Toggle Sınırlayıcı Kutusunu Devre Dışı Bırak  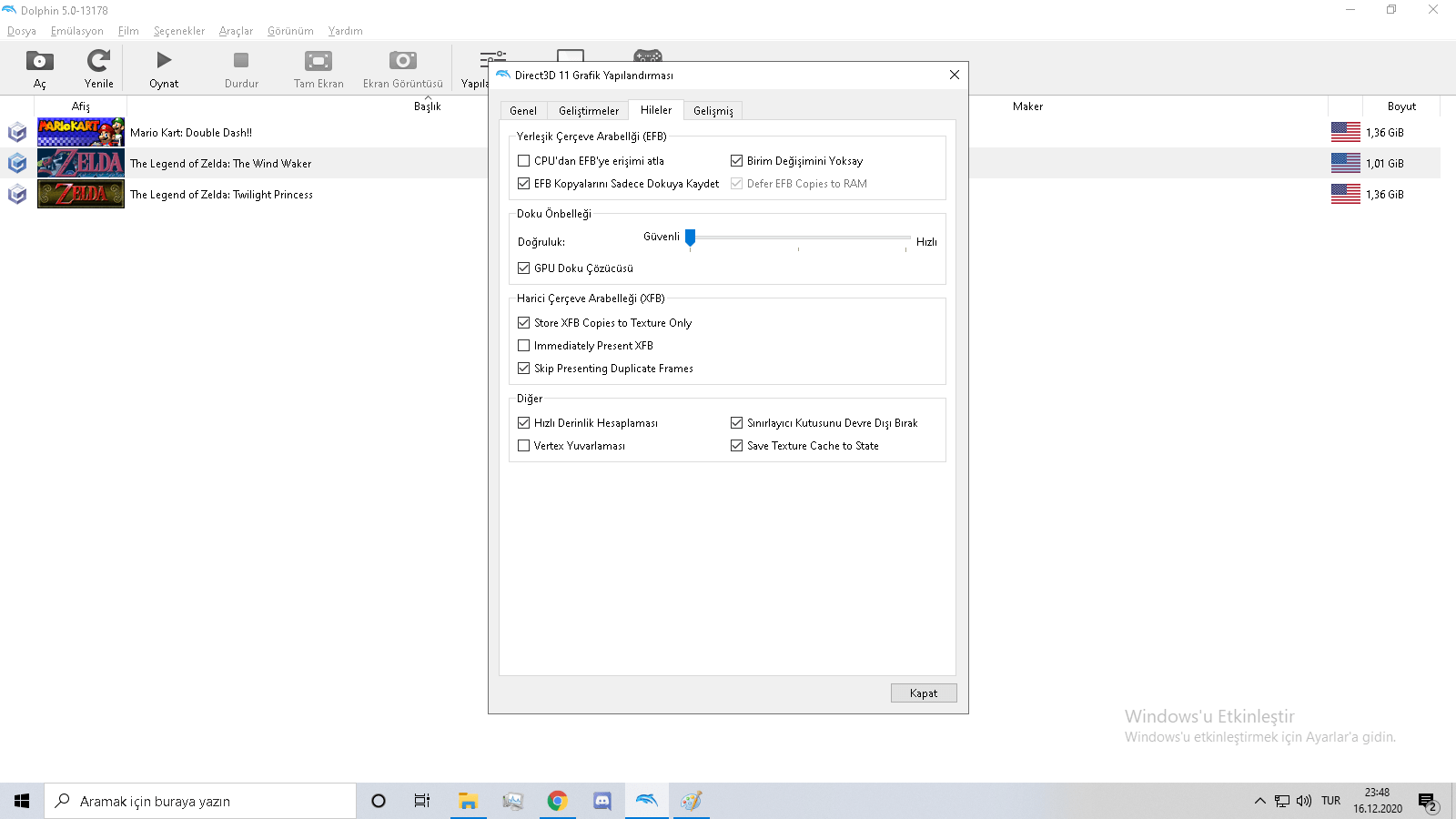click(736, 423)
